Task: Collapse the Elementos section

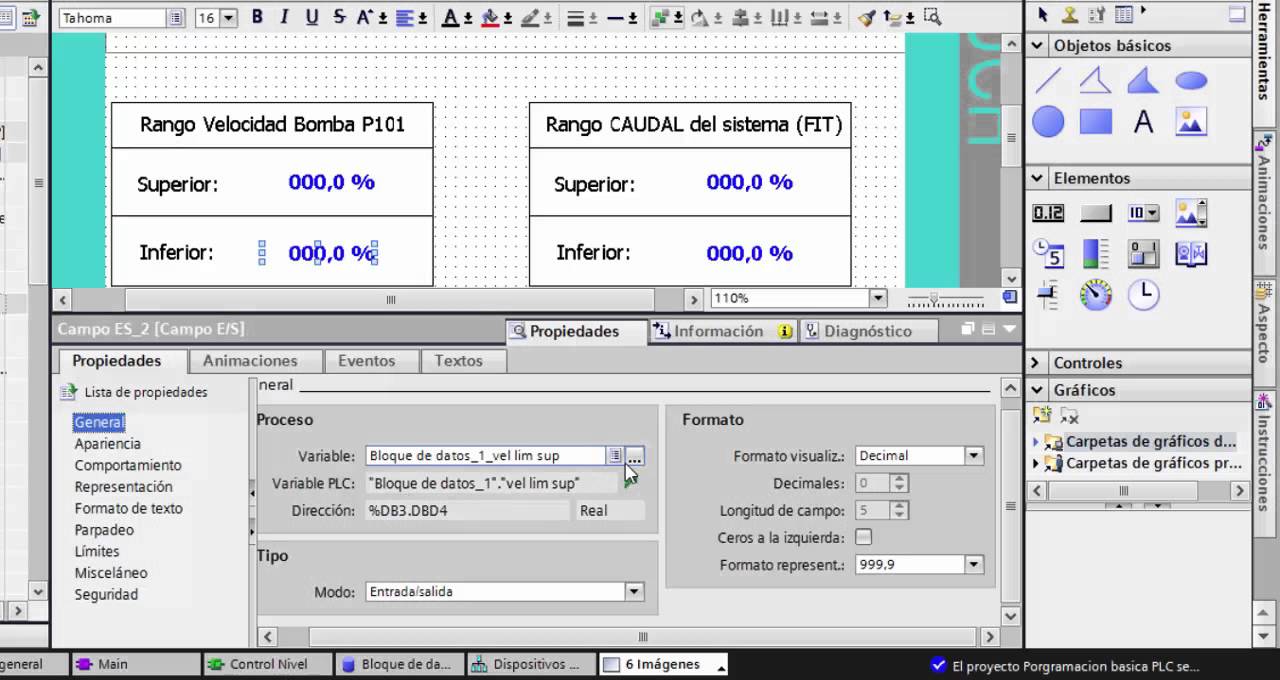Action: point(1037,178)
